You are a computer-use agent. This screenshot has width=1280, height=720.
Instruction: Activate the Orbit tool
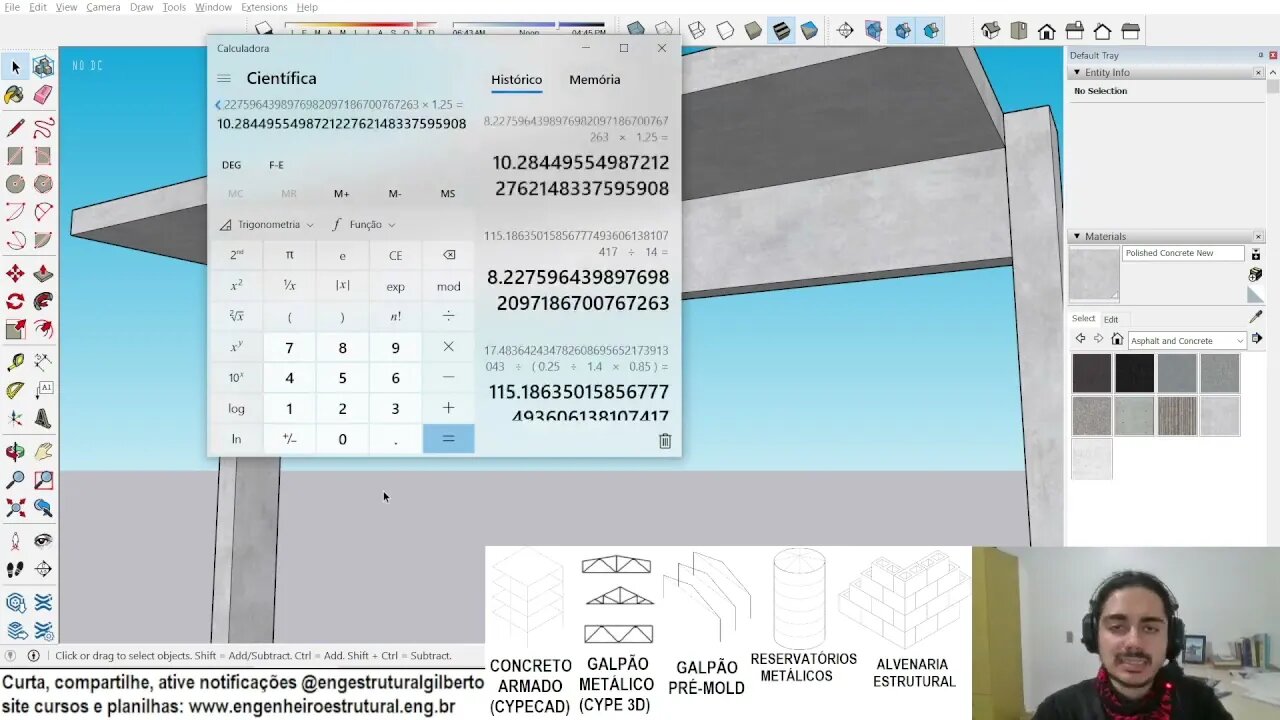[x=15, y=452]
